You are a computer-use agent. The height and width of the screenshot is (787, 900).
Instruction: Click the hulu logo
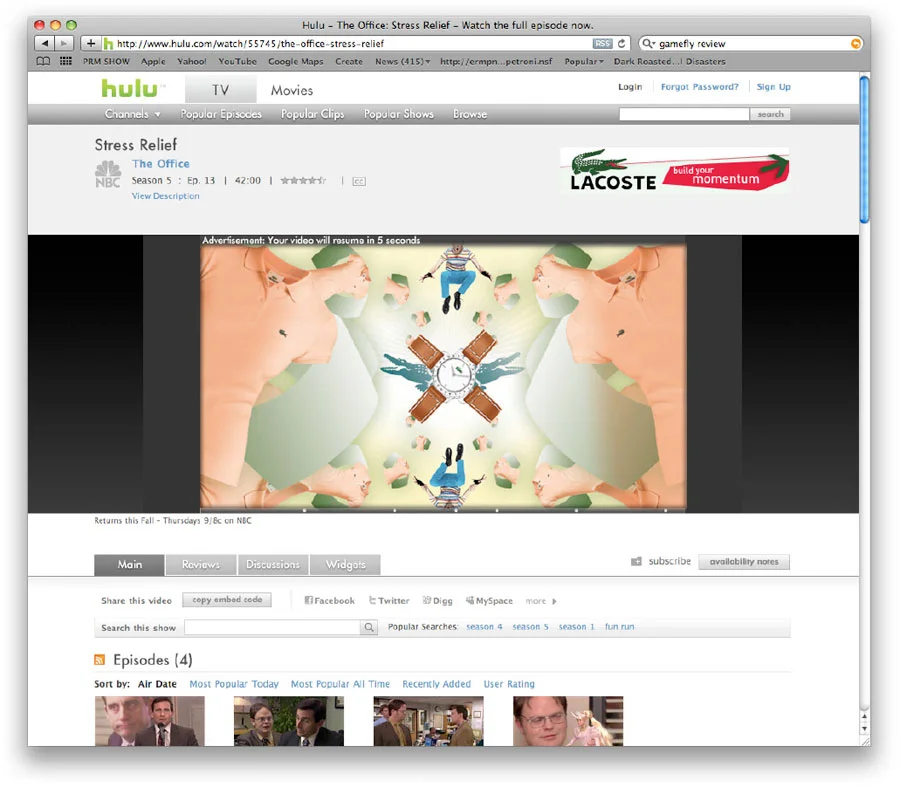point(131,88)
